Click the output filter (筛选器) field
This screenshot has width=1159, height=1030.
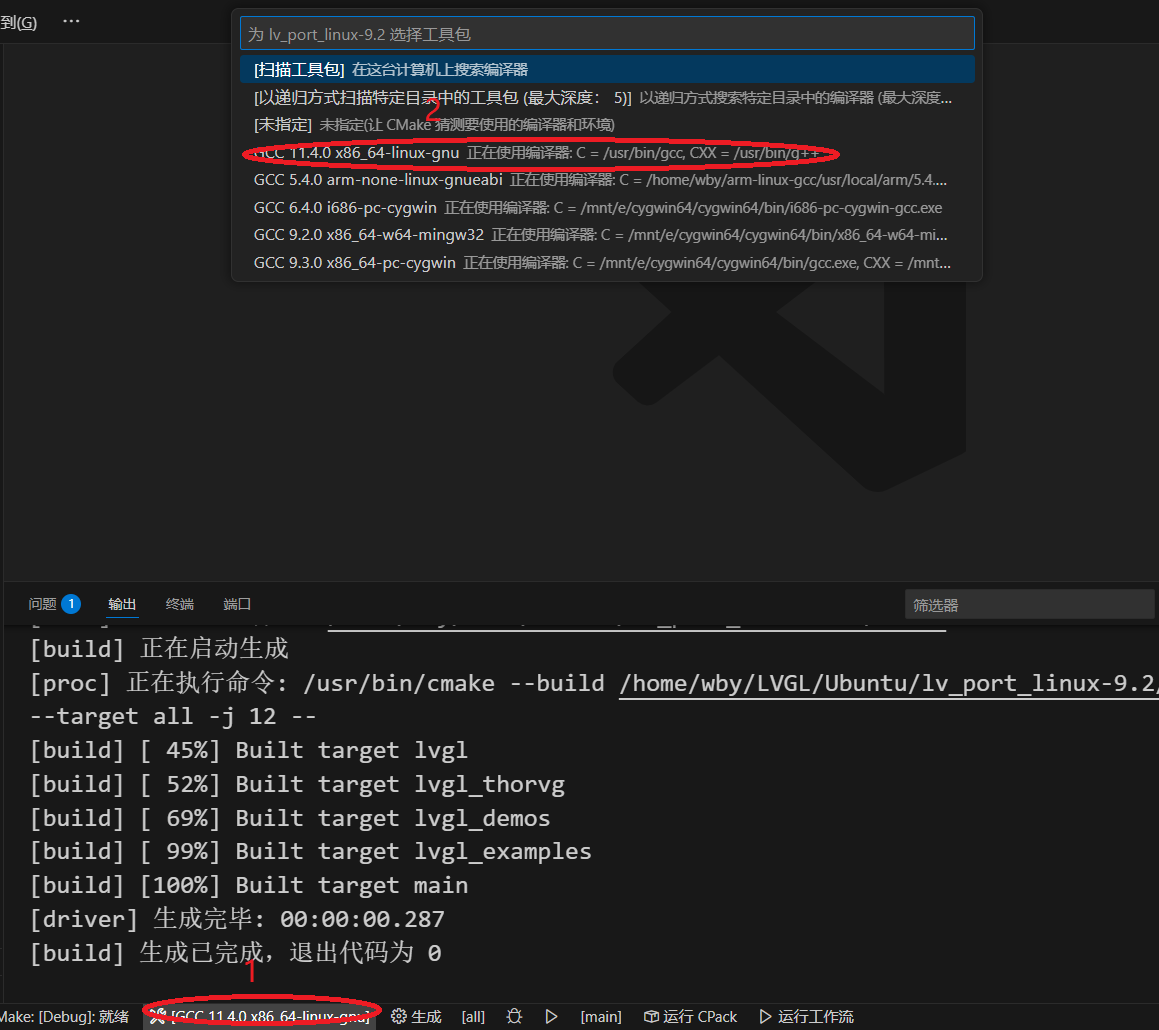click(x=1029, y=605)
